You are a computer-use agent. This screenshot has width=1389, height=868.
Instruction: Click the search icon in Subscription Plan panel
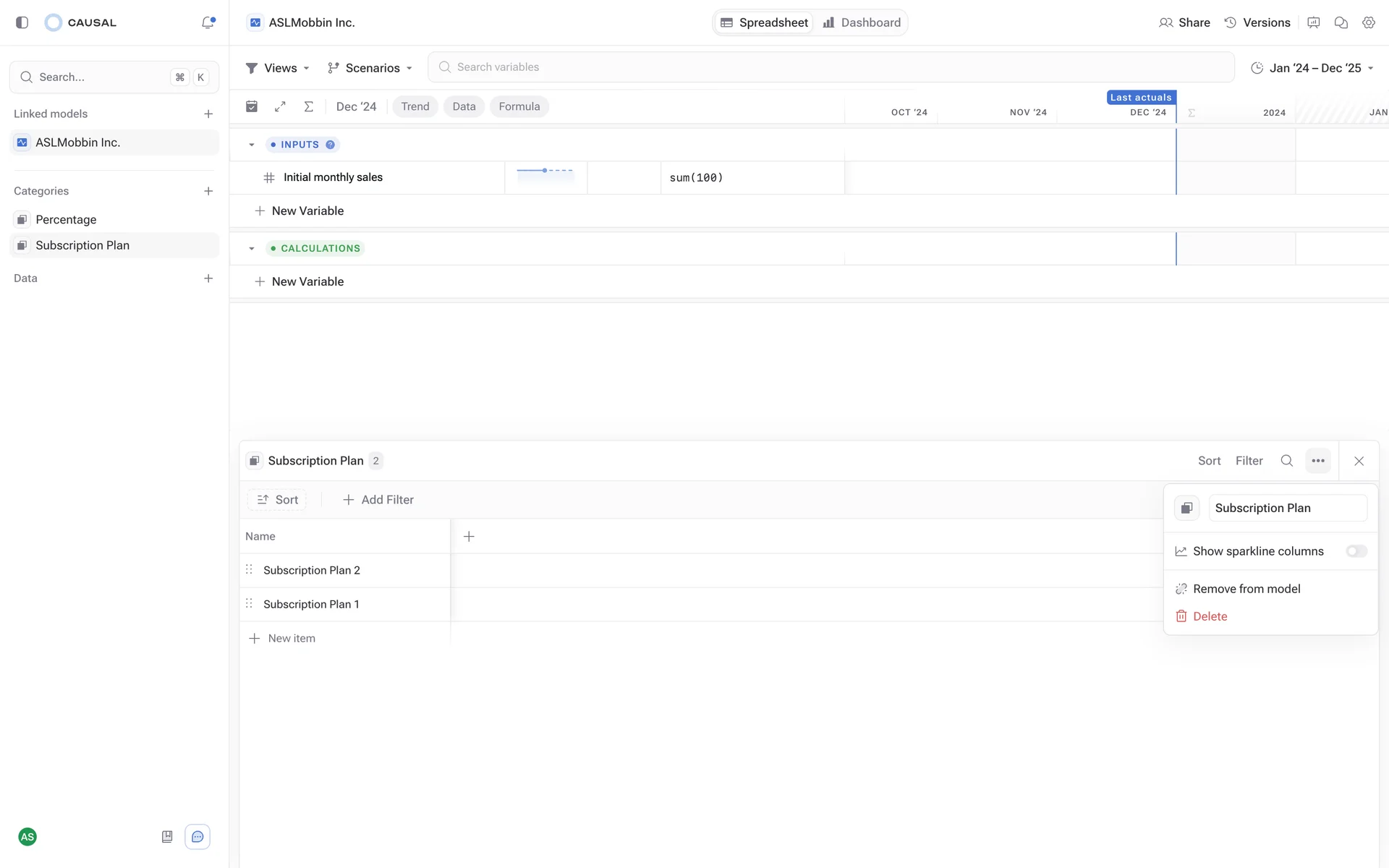[1286, 461]
